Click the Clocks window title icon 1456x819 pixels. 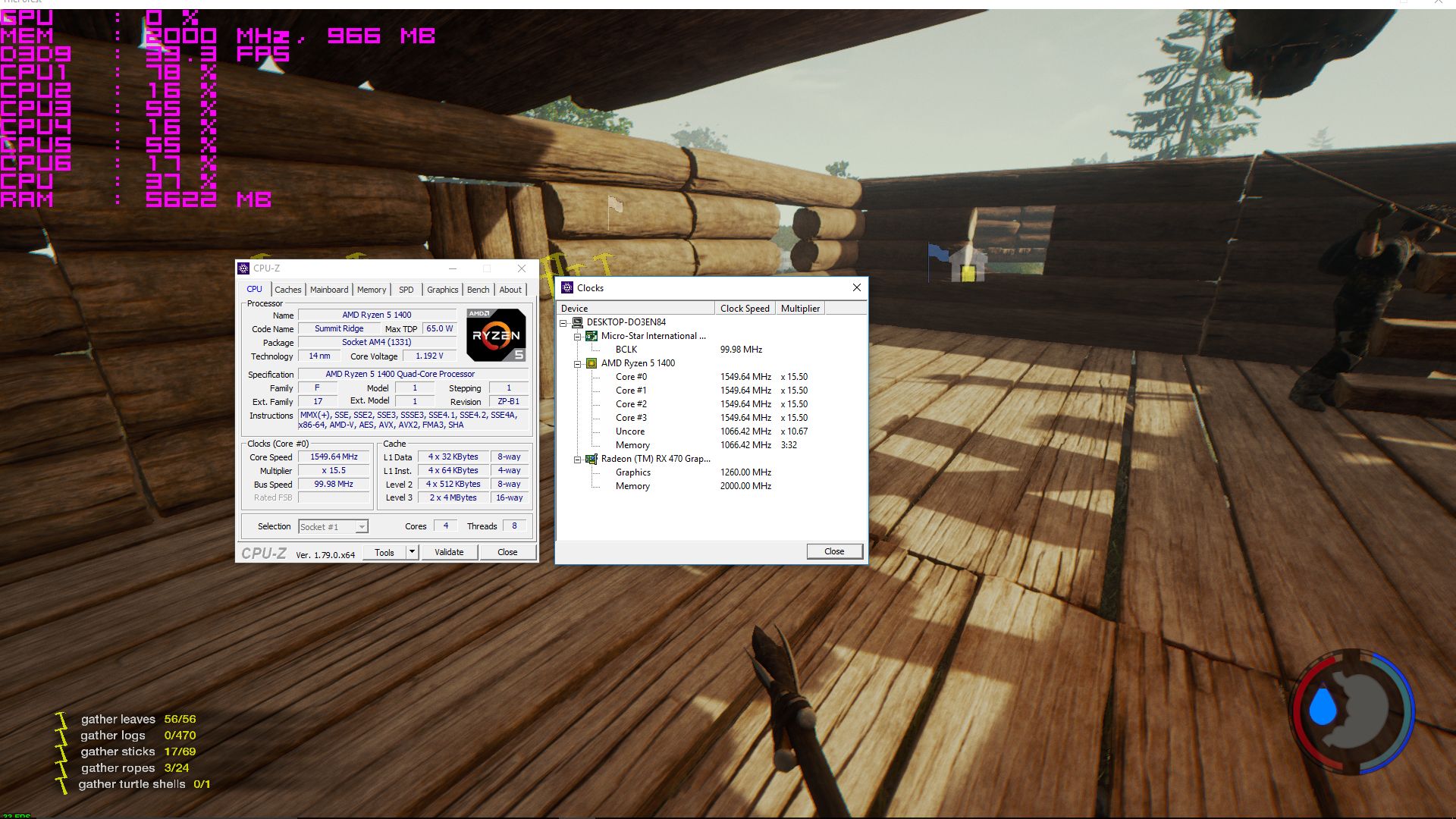click(x=567, y=288)
